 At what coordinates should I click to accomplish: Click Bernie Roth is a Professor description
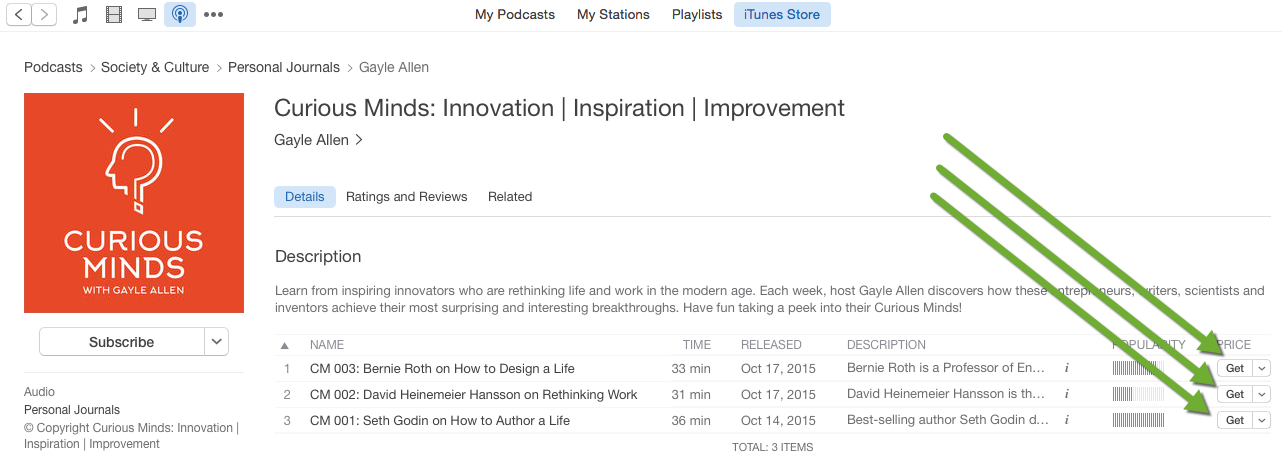click(x=946, y=368)
